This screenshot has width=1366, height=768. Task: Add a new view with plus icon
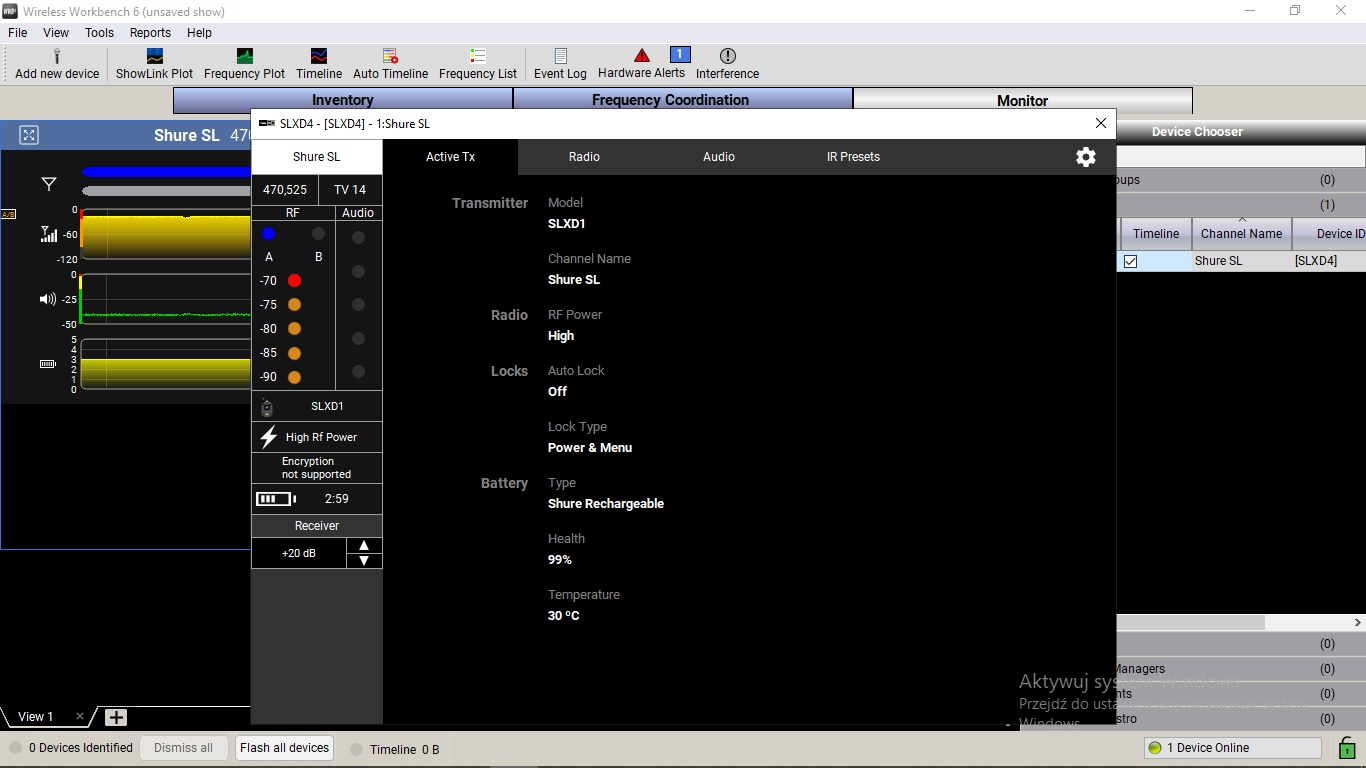coord(116,717)
